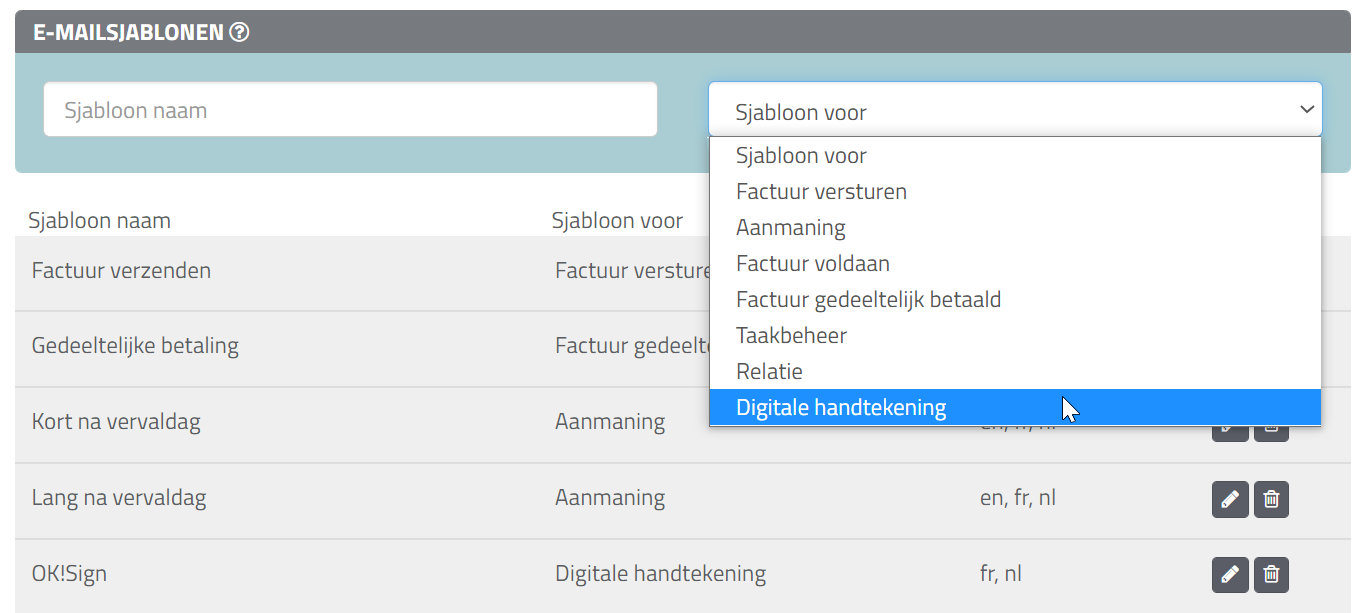Screen dimensions: 1354x613
Task: Pick Factuur voldaan in the list
Action: [812, 263]
